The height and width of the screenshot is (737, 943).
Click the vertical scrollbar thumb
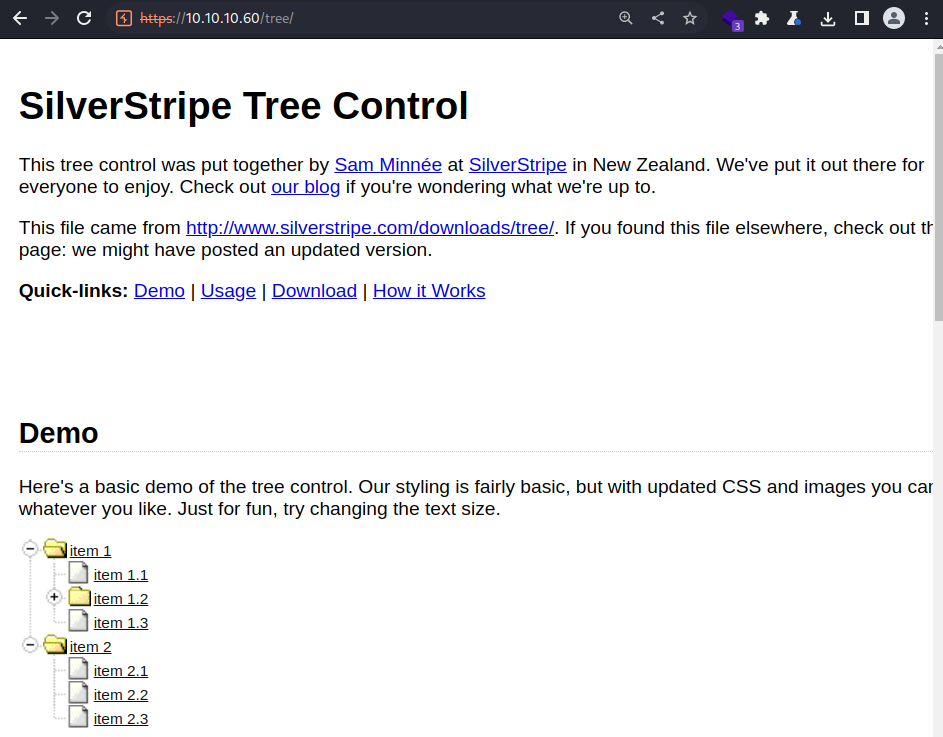click(938, 187)
